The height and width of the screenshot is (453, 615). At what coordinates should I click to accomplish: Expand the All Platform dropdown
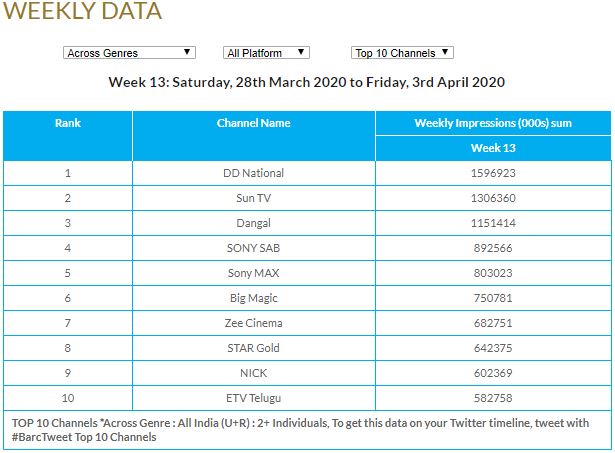coord(266,53)
